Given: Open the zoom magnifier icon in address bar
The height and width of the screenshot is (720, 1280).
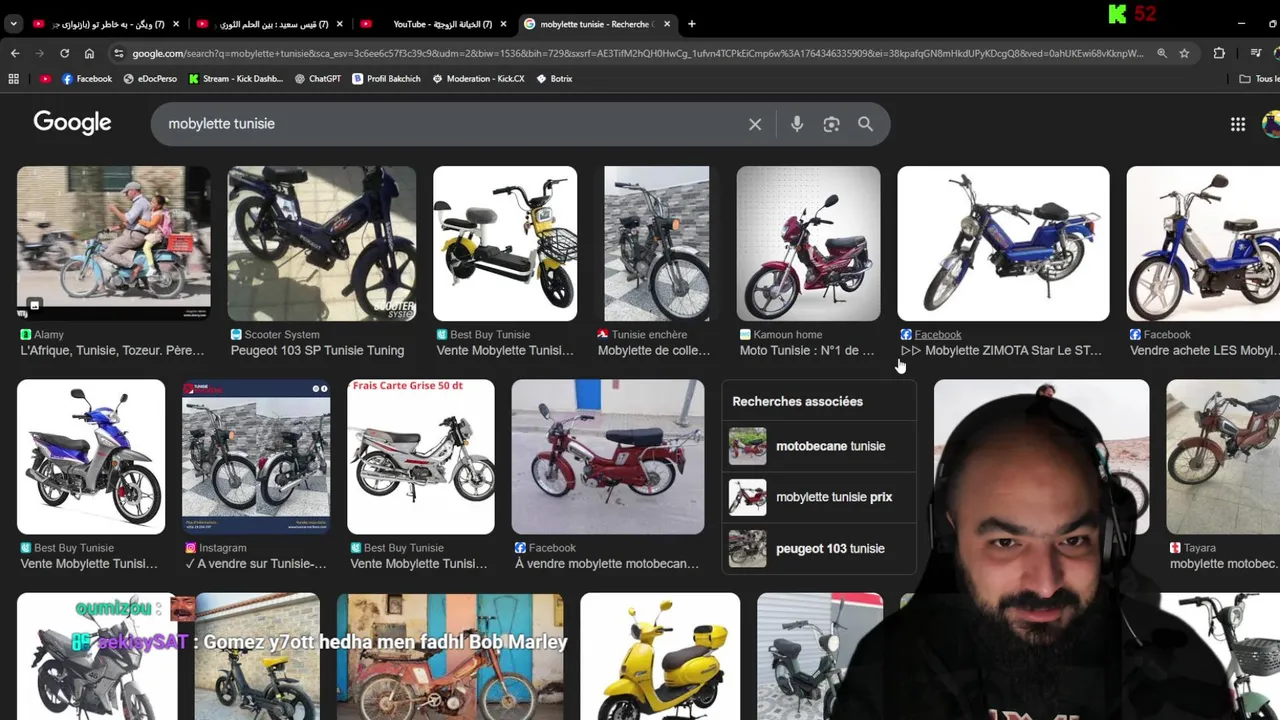Looking at the screenshot, I should (x=1162, y=53).
